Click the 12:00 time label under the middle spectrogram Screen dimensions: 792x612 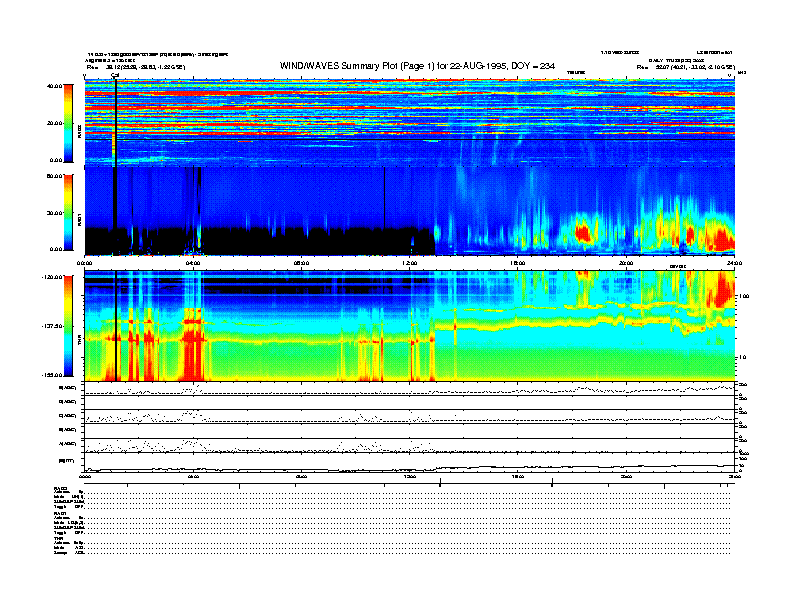tap(410, 263)
